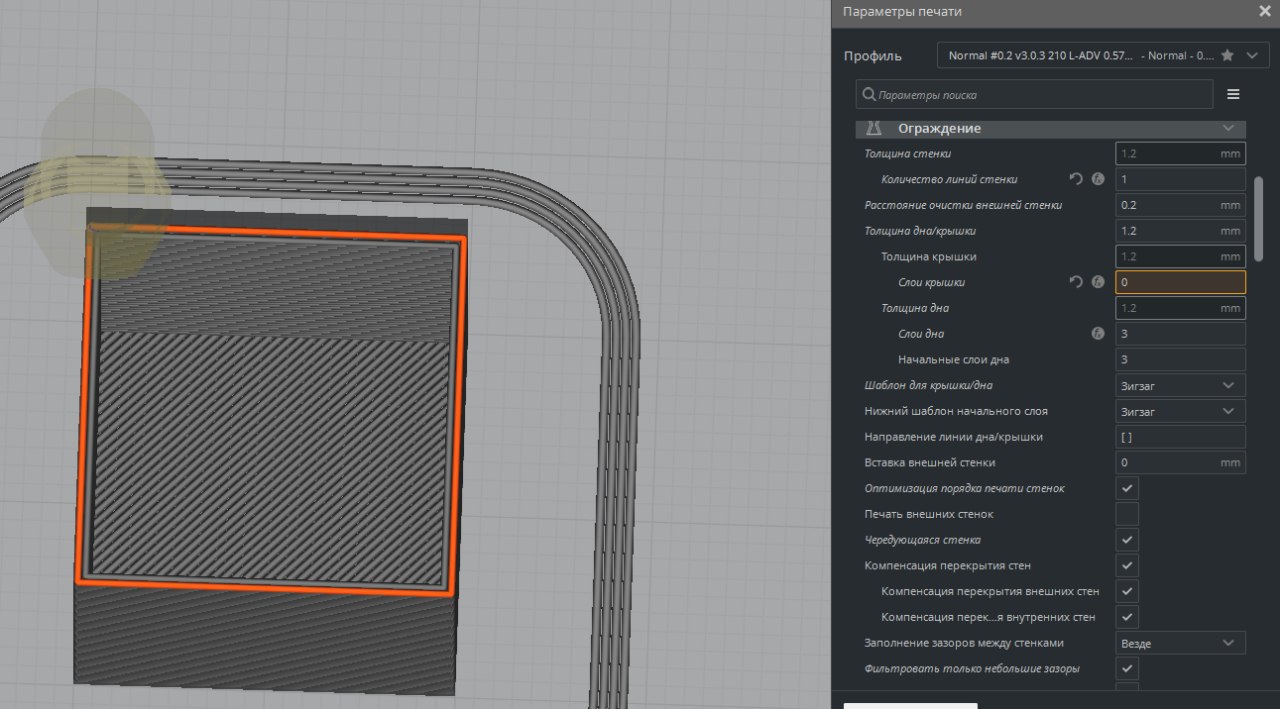Click the Расстояние очистки внешней стенки label
Viewport: 1280px width, 709px height.
963,205
